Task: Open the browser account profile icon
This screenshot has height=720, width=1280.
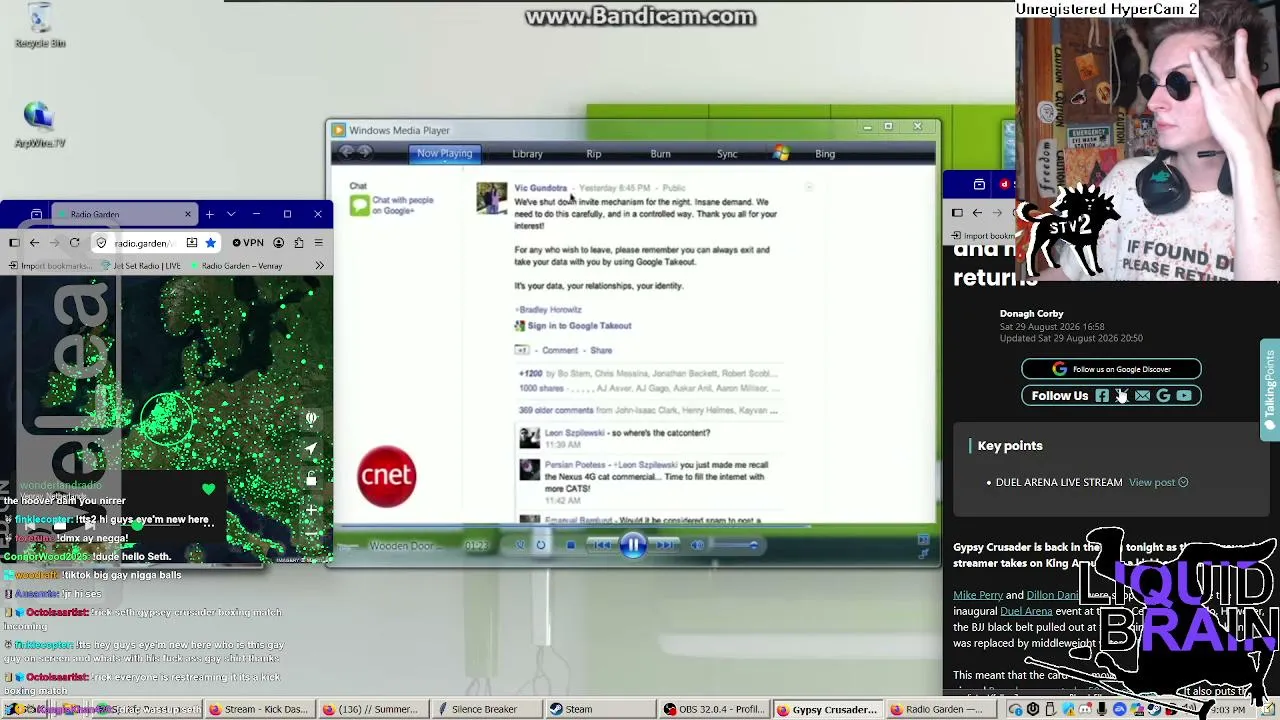Action: 279,243
